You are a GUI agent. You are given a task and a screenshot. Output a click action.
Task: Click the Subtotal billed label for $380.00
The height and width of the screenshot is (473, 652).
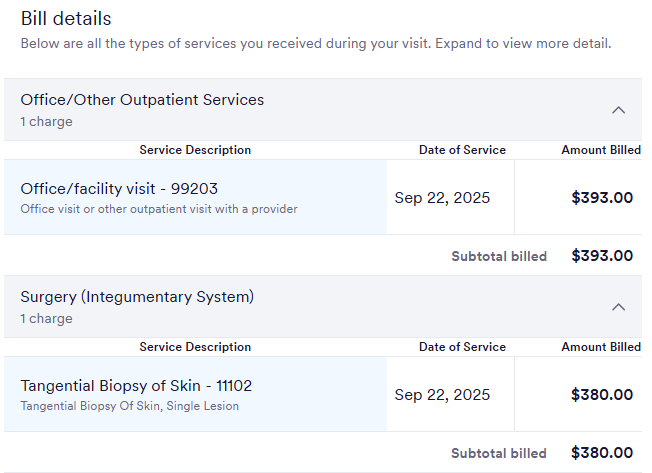[499, 453]
